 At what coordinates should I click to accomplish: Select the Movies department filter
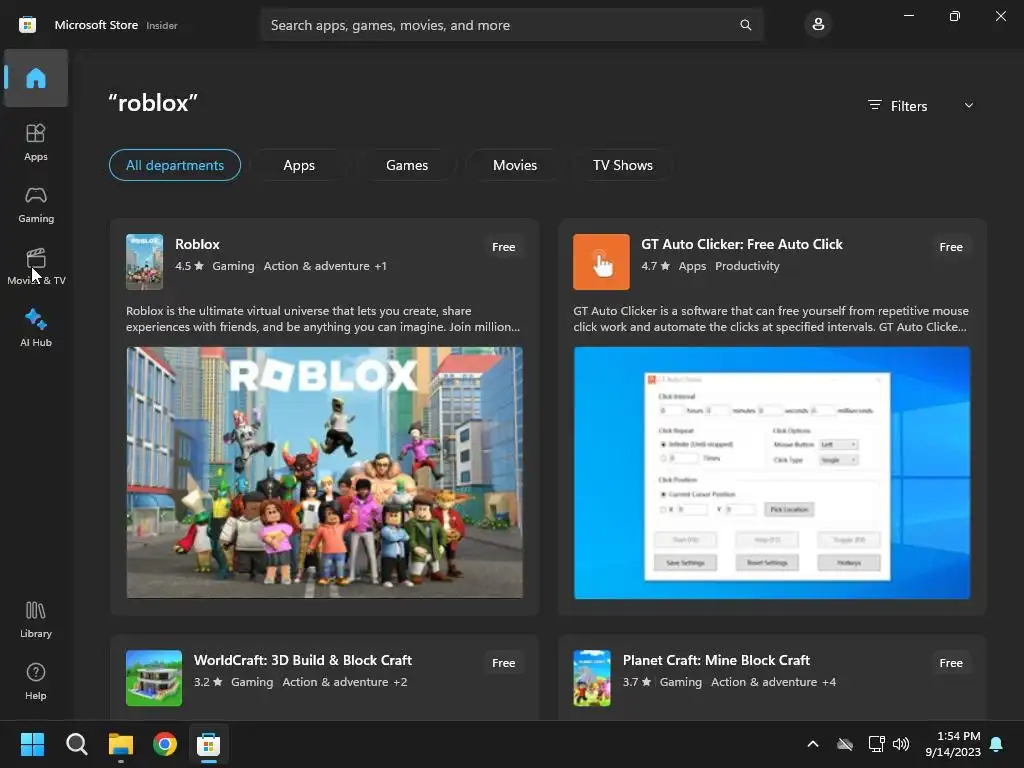[x=515, y=165]
